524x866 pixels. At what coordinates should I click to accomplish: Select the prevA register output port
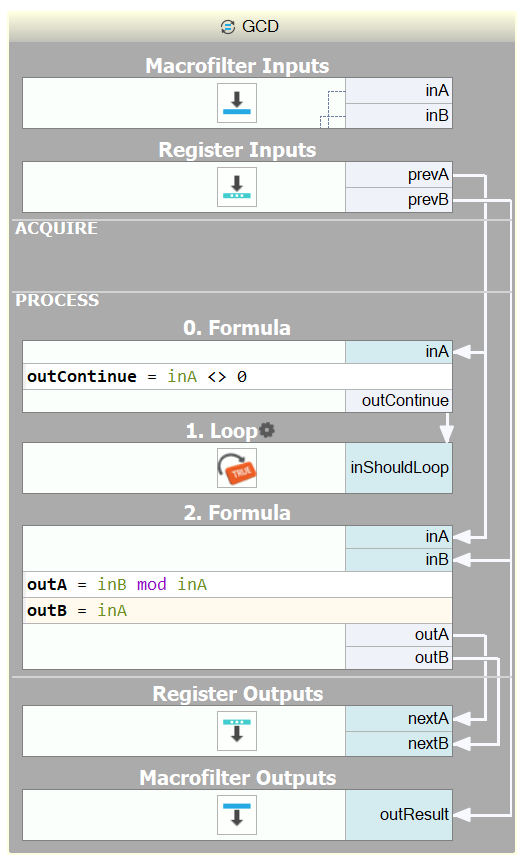tap(399, 175)
